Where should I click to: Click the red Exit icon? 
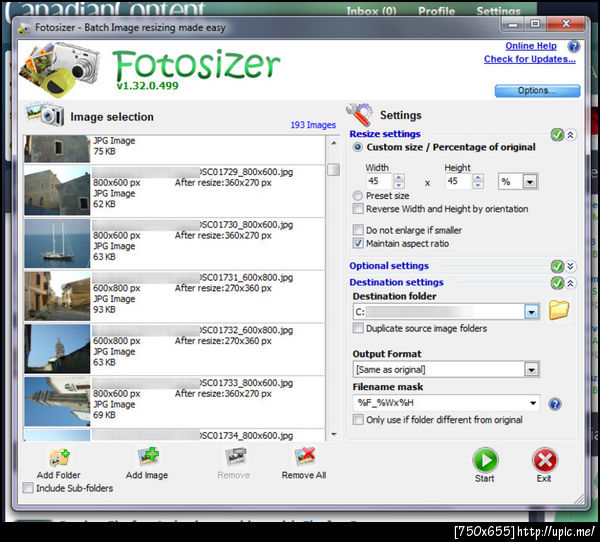tap(545, 460)
